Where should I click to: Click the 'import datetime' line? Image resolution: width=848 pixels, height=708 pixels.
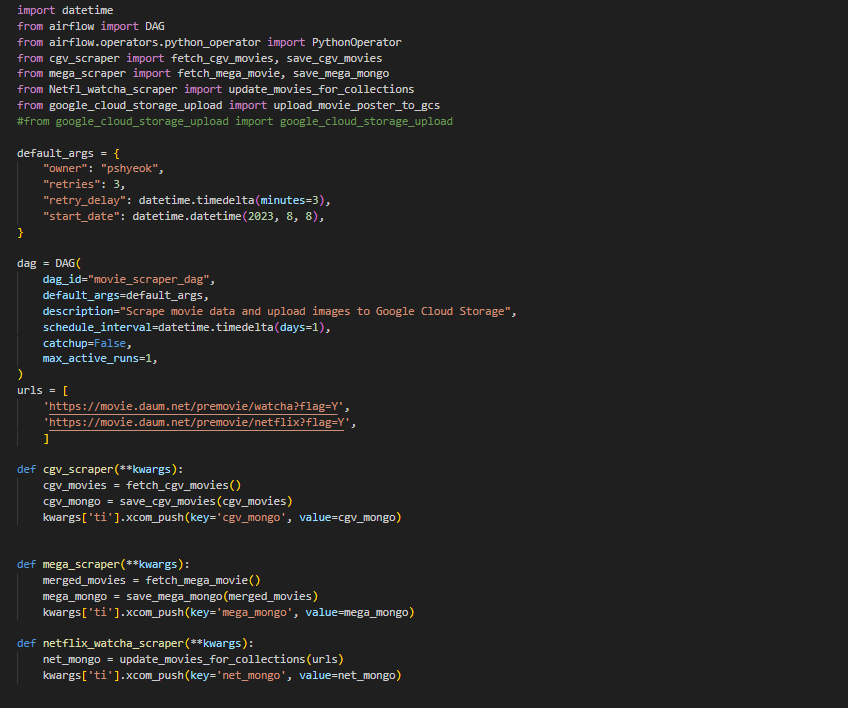coord(65,10)
